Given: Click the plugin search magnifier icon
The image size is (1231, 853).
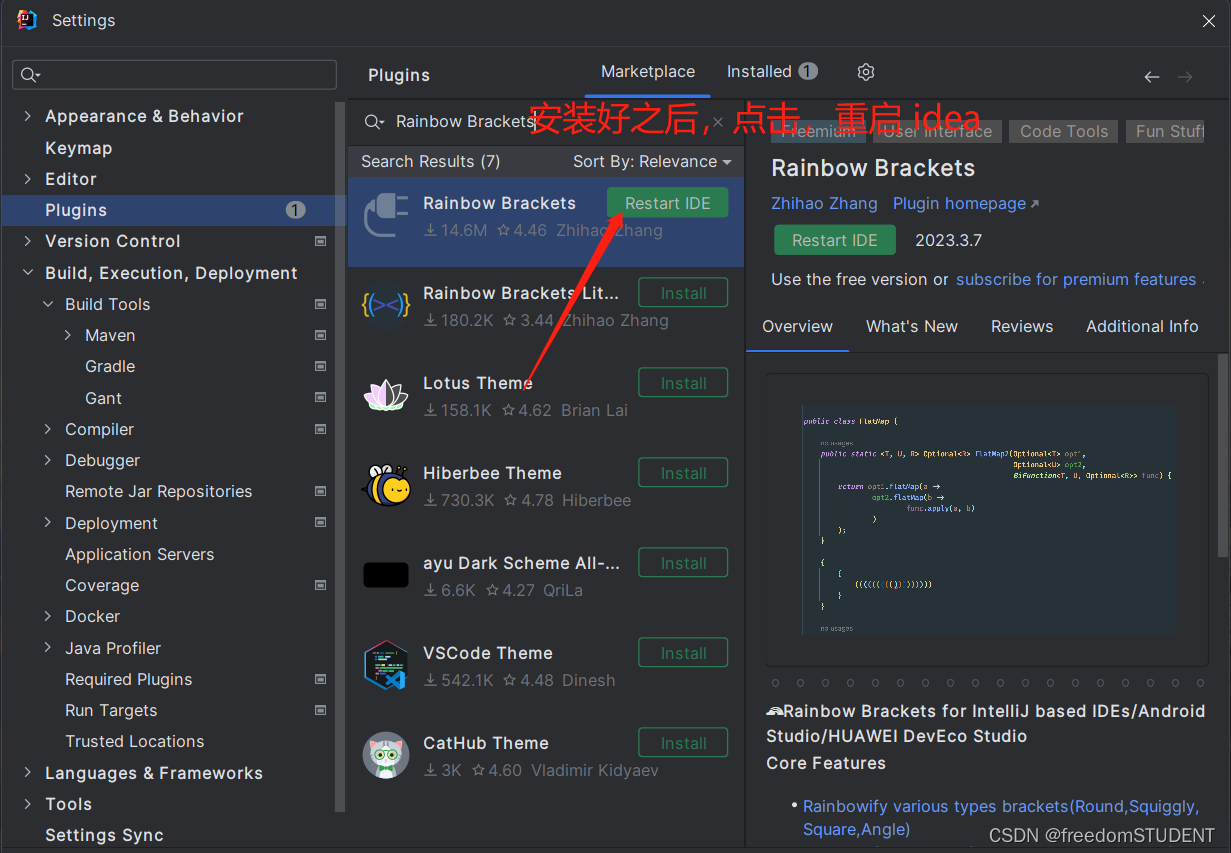Looking at the screenshot, I should coord(374,122).
